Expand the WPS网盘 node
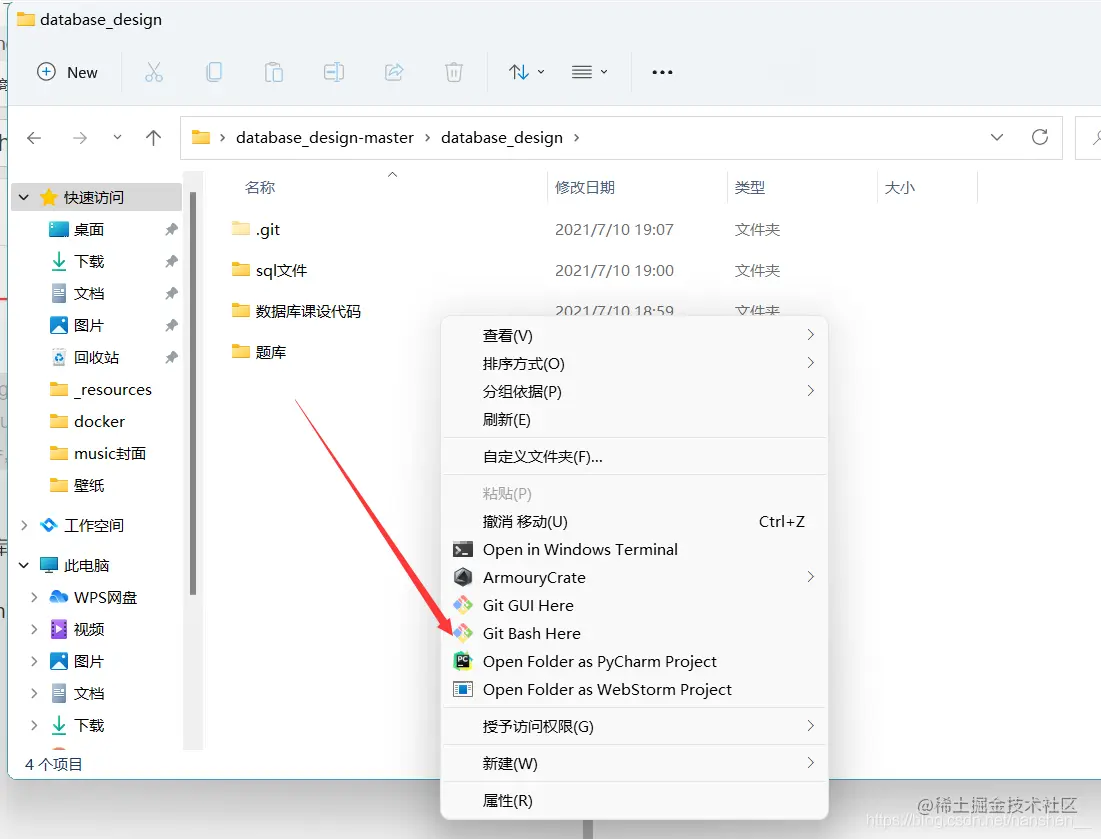Image resolution: width=1101 pixels, height=839 pixels. click(x=34, y=597)
